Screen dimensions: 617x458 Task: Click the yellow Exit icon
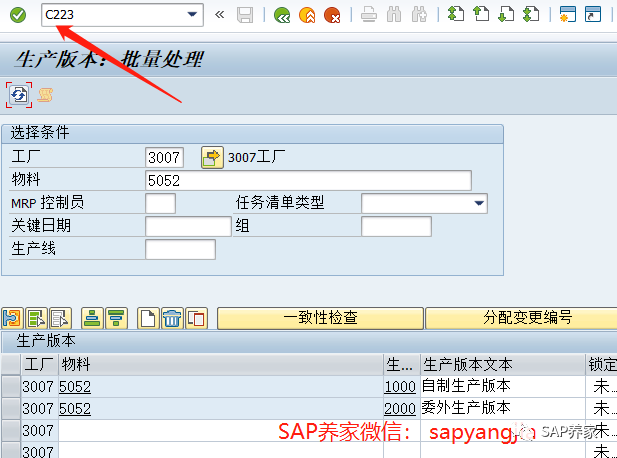click(x=307, y=15)
